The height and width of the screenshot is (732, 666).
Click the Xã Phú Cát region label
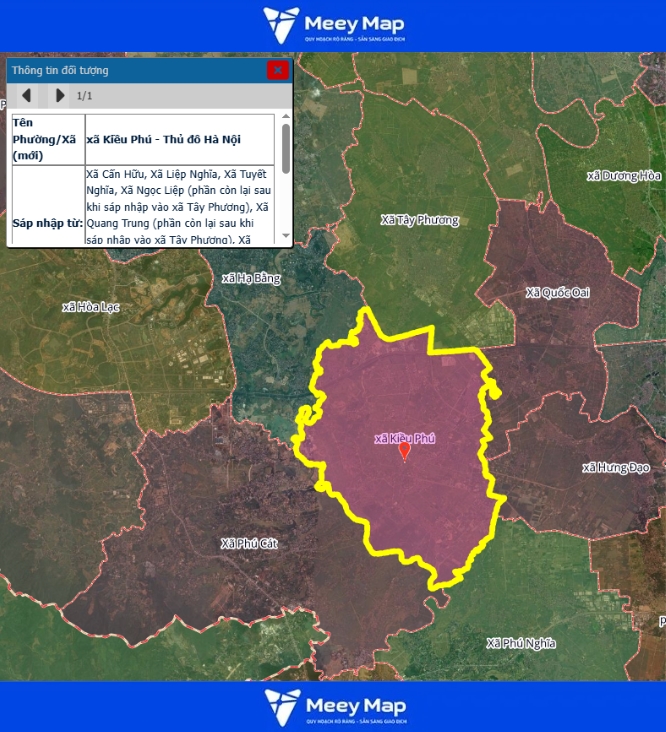[249, 544]
